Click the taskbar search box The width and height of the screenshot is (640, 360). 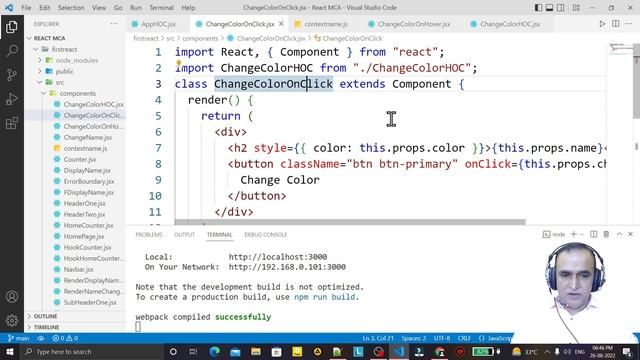(x=92, y=351)
